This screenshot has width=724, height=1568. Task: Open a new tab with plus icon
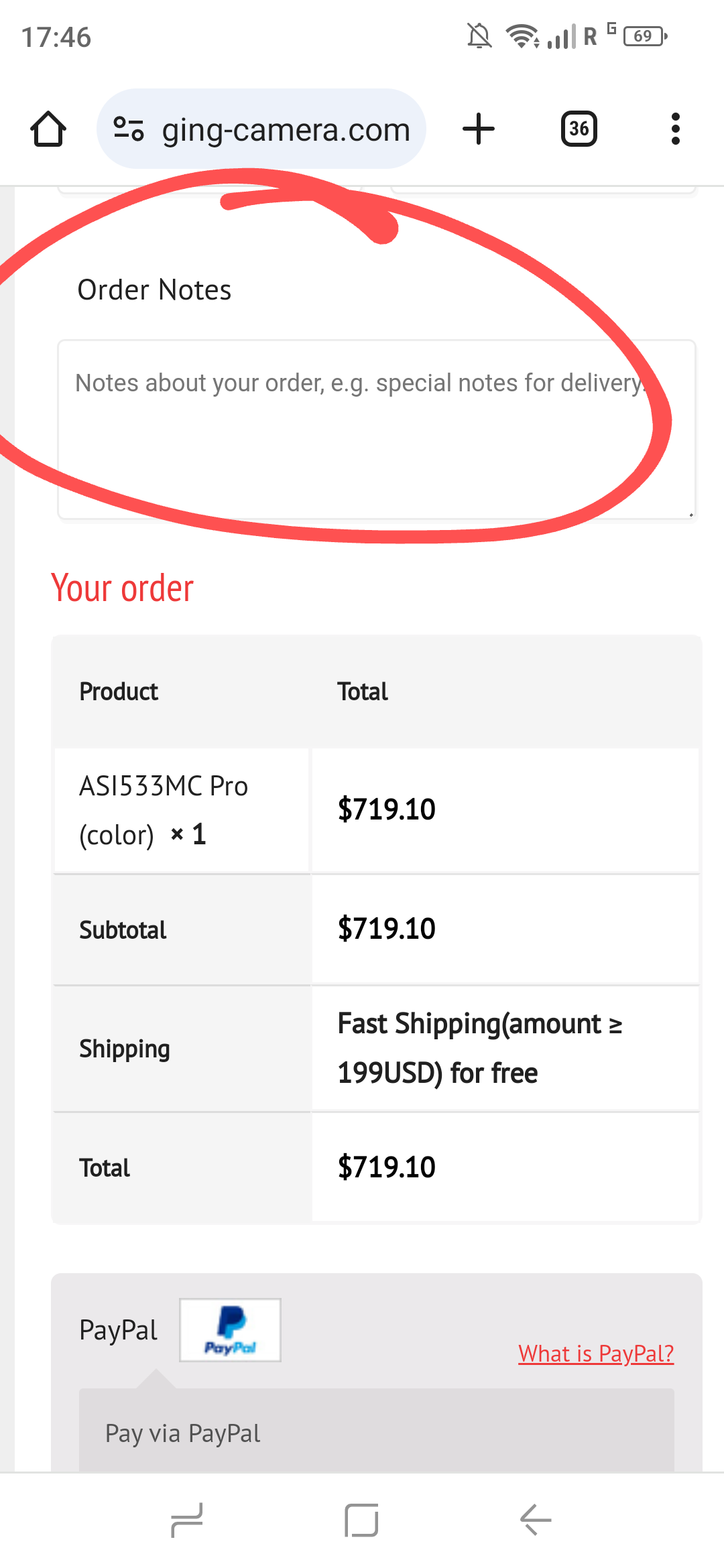(x=479, y=129)
